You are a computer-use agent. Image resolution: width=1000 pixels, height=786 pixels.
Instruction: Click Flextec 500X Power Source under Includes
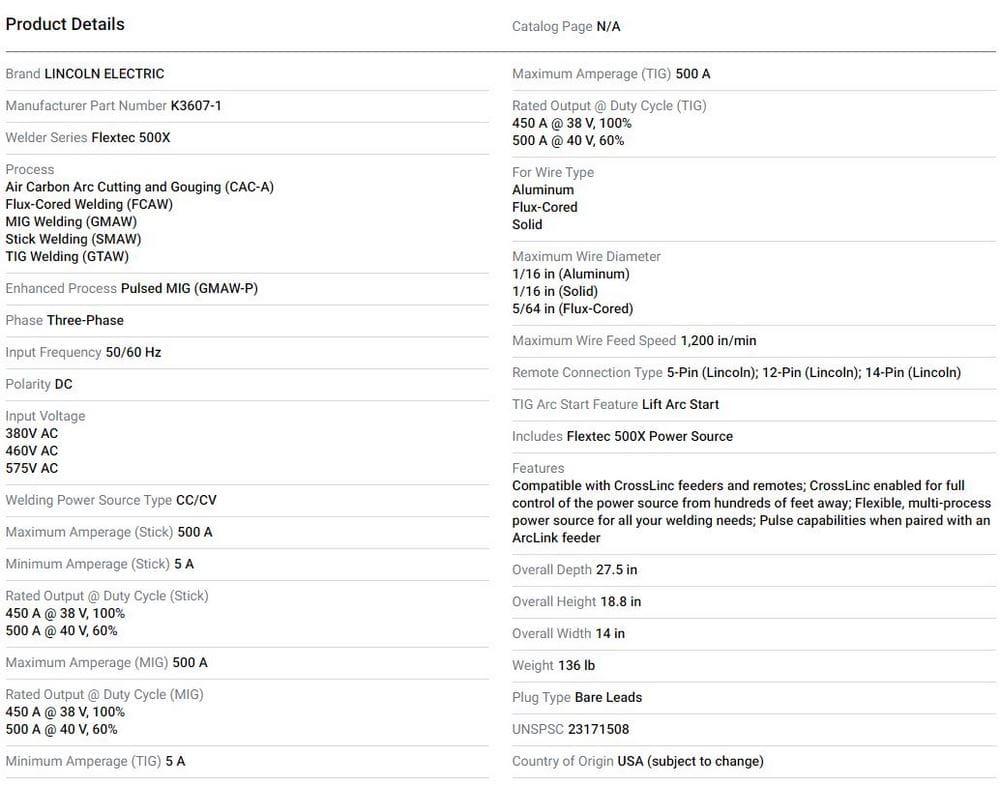650,436
